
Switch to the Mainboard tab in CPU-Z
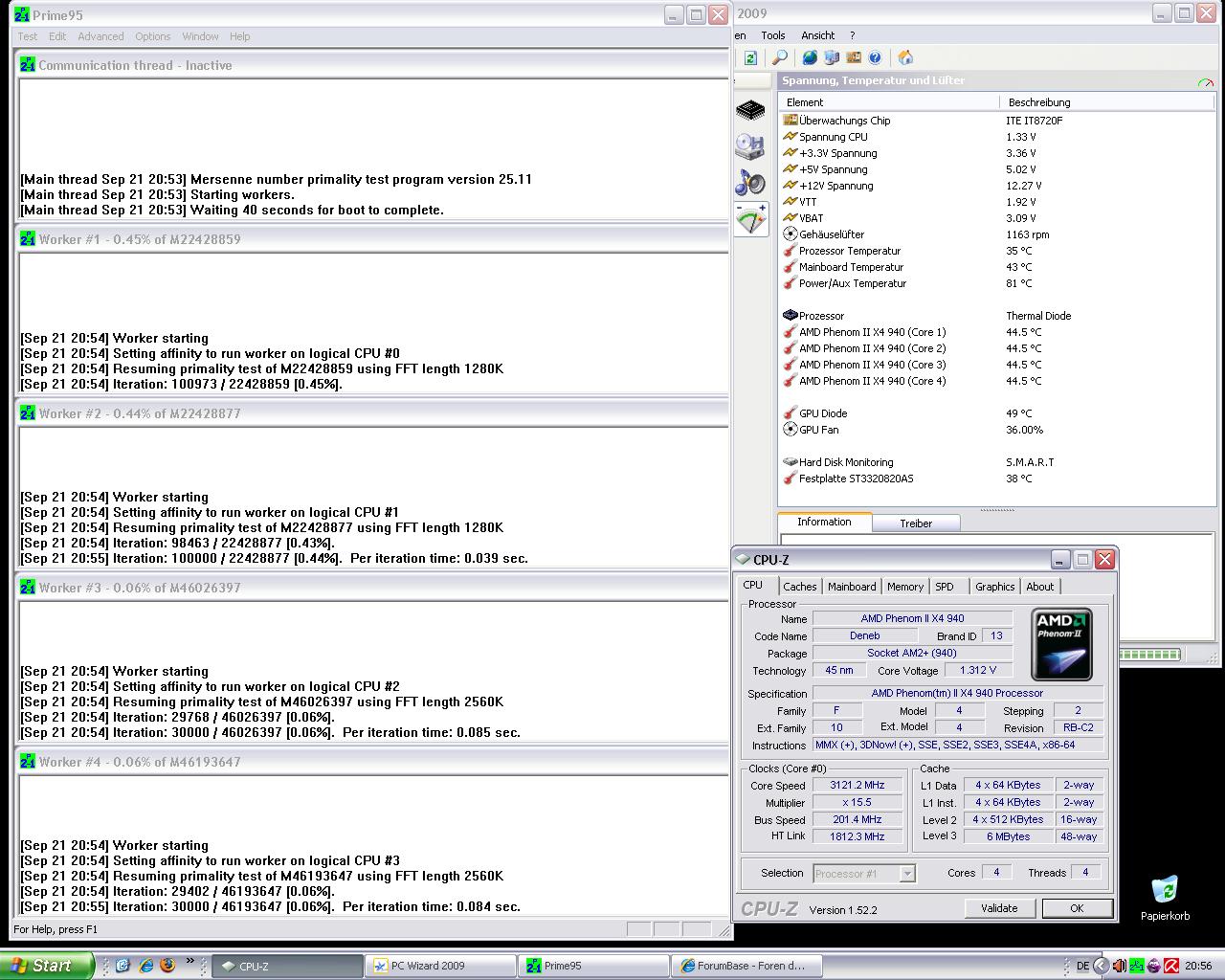pyautogui.click(x=852, y=587)
